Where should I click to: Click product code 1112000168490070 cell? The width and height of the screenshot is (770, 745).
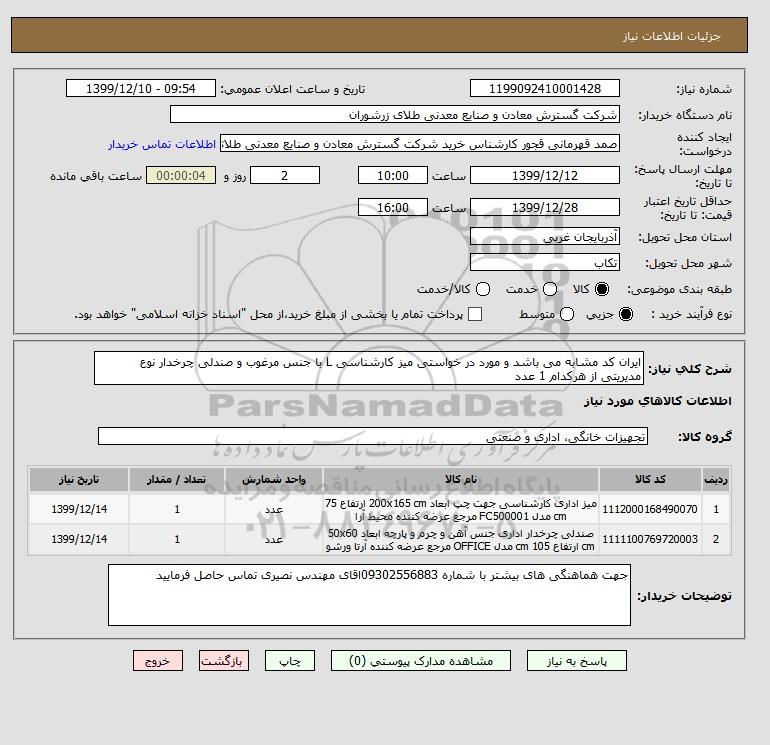tap(650, 509)
